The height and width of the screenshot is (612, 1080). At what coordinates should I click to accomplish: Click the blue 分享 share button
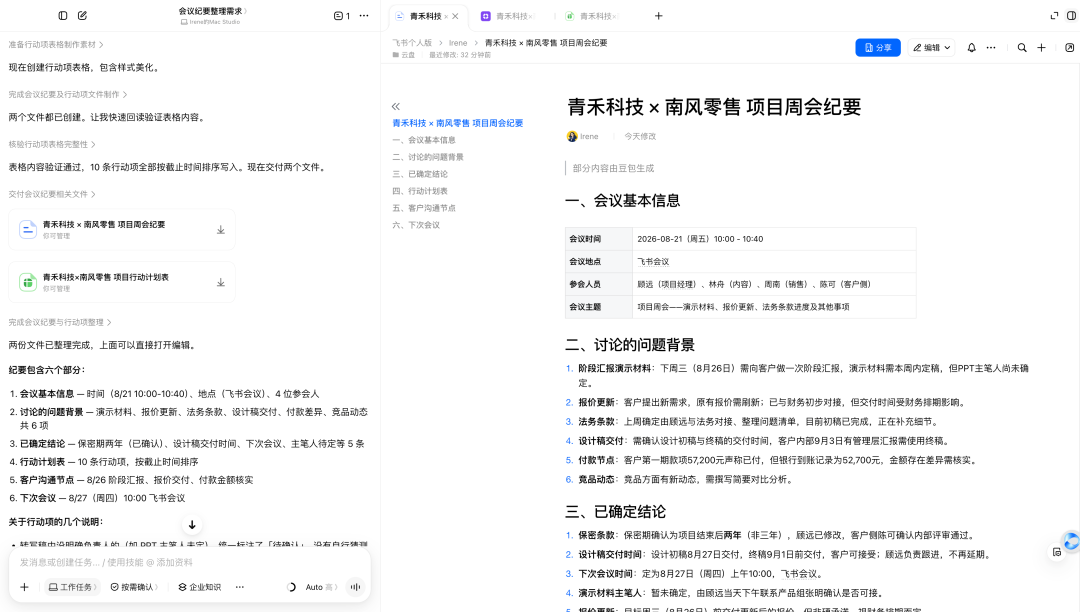(x=878, y=48)
